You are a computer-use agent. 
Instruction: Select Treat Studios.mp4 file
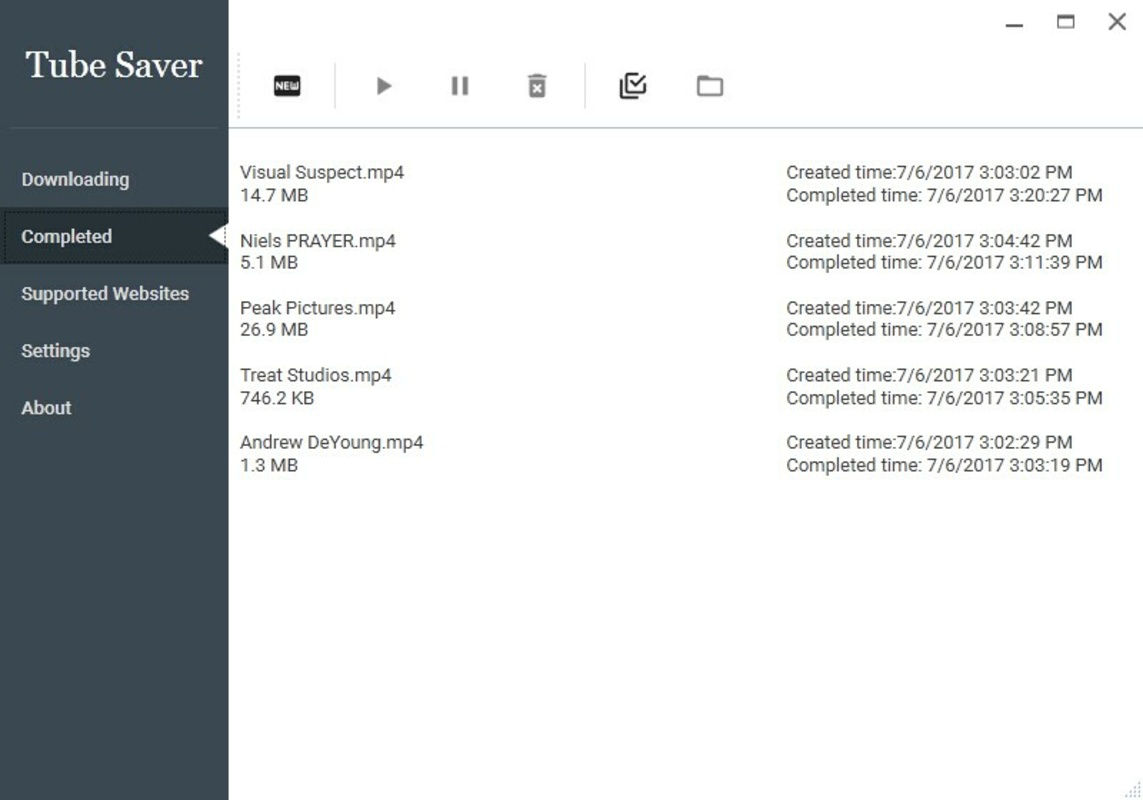pos(316,375)
